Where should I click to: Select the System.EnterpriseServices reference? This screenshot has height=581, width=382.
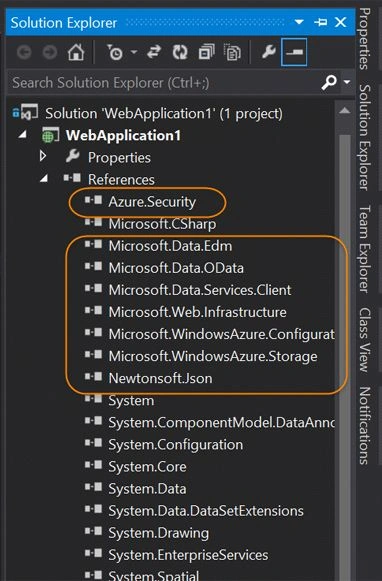(x=188, y=555)
